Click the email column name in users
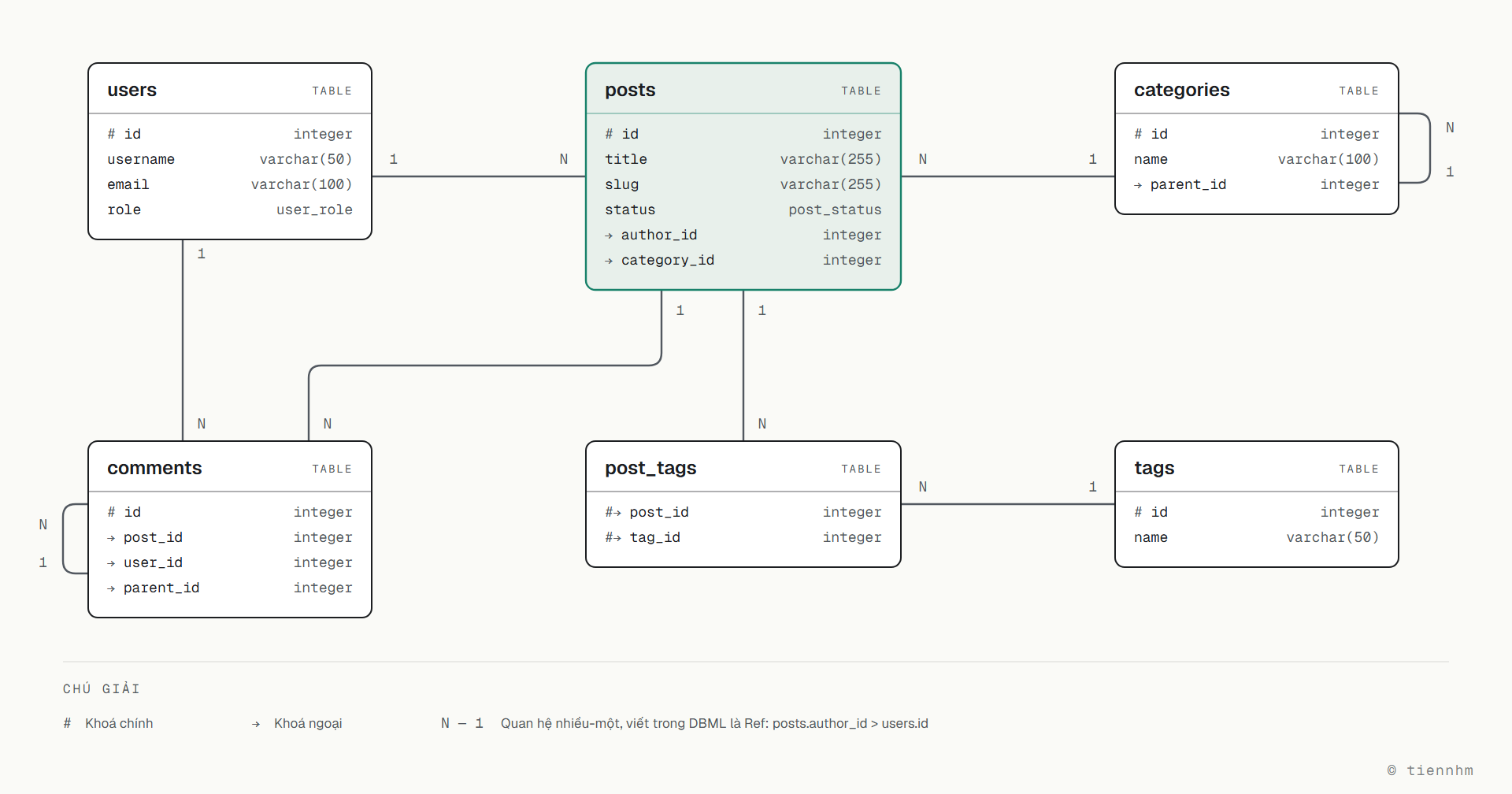 (128, 184)
